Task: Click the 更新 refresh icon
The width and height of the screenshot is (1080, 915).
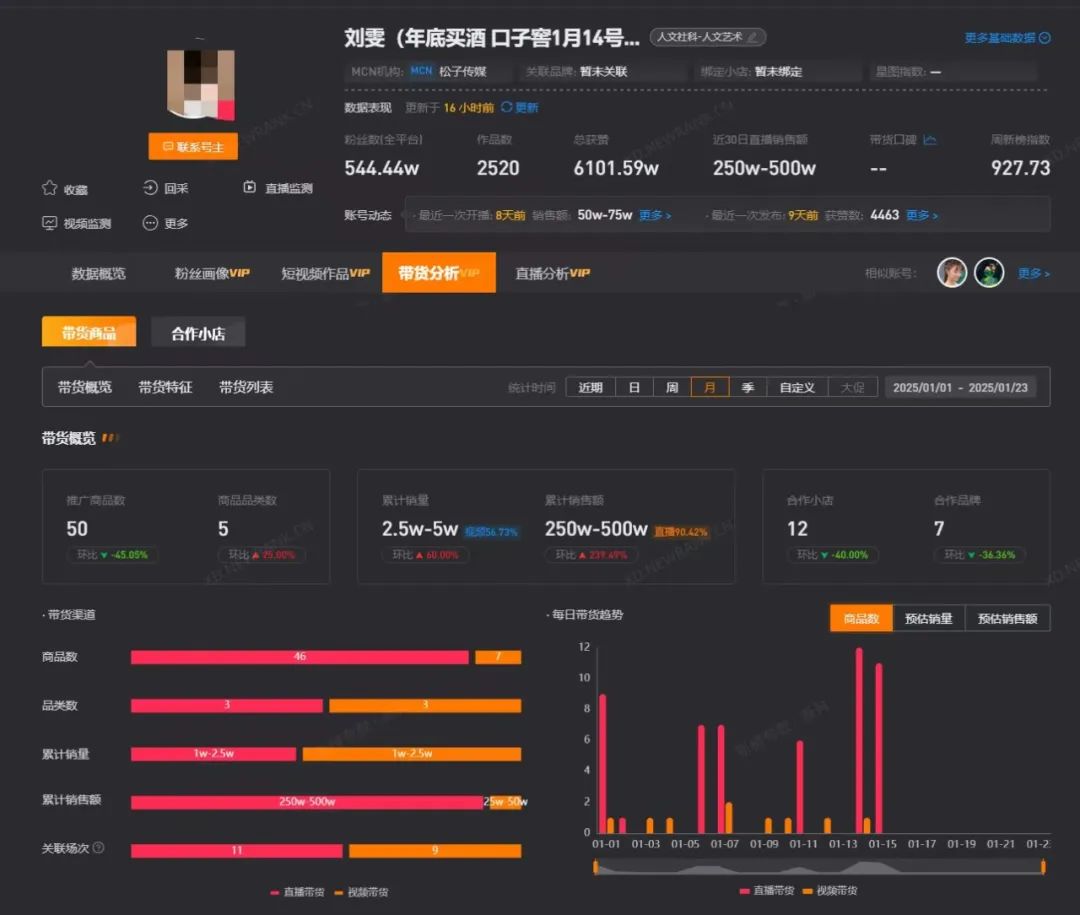Action: click(x=506, y=107)
